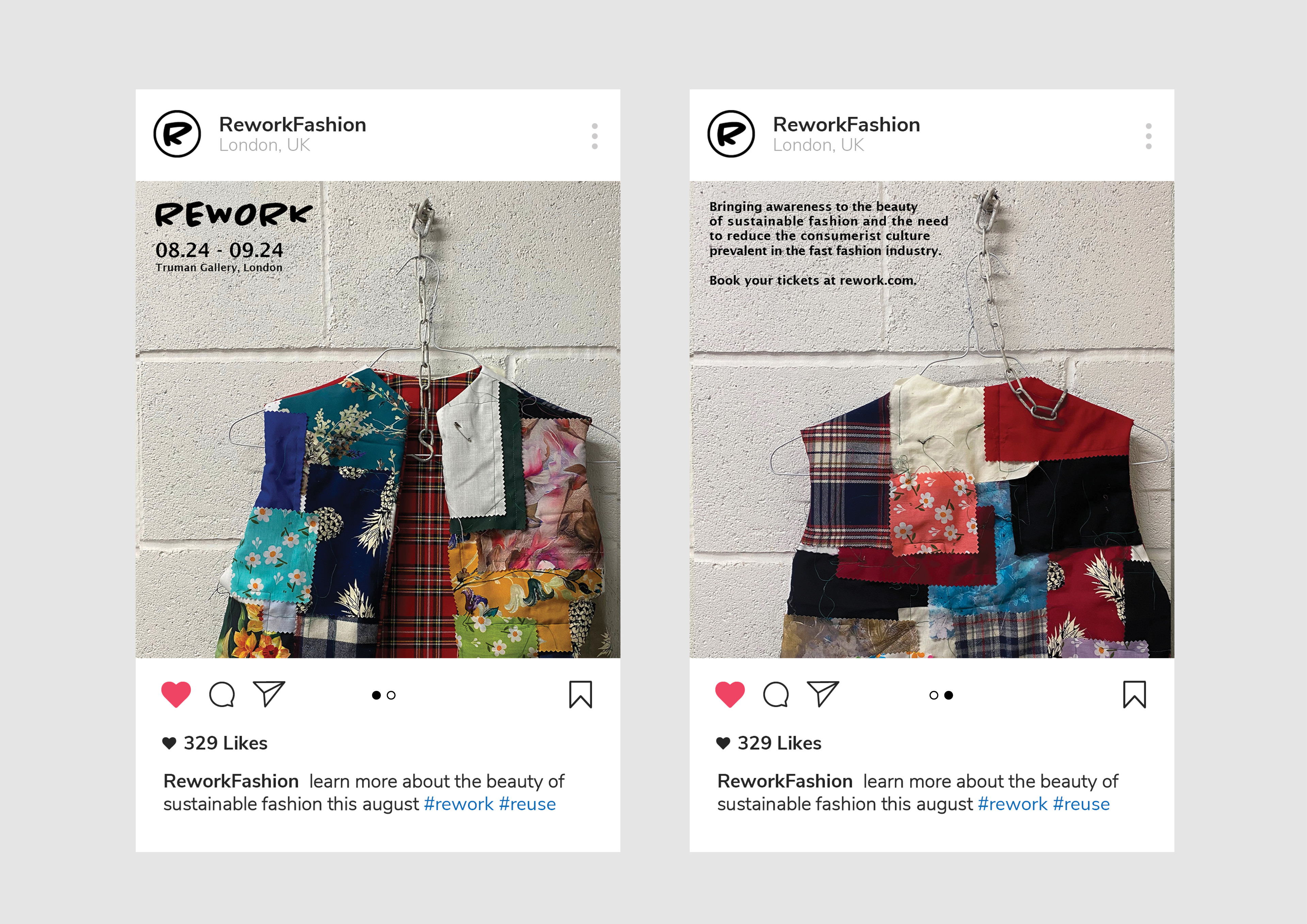Open ReworkFashion avatar on left post
The width and height of the screenshot is (1307, 924).
point(177,134)
